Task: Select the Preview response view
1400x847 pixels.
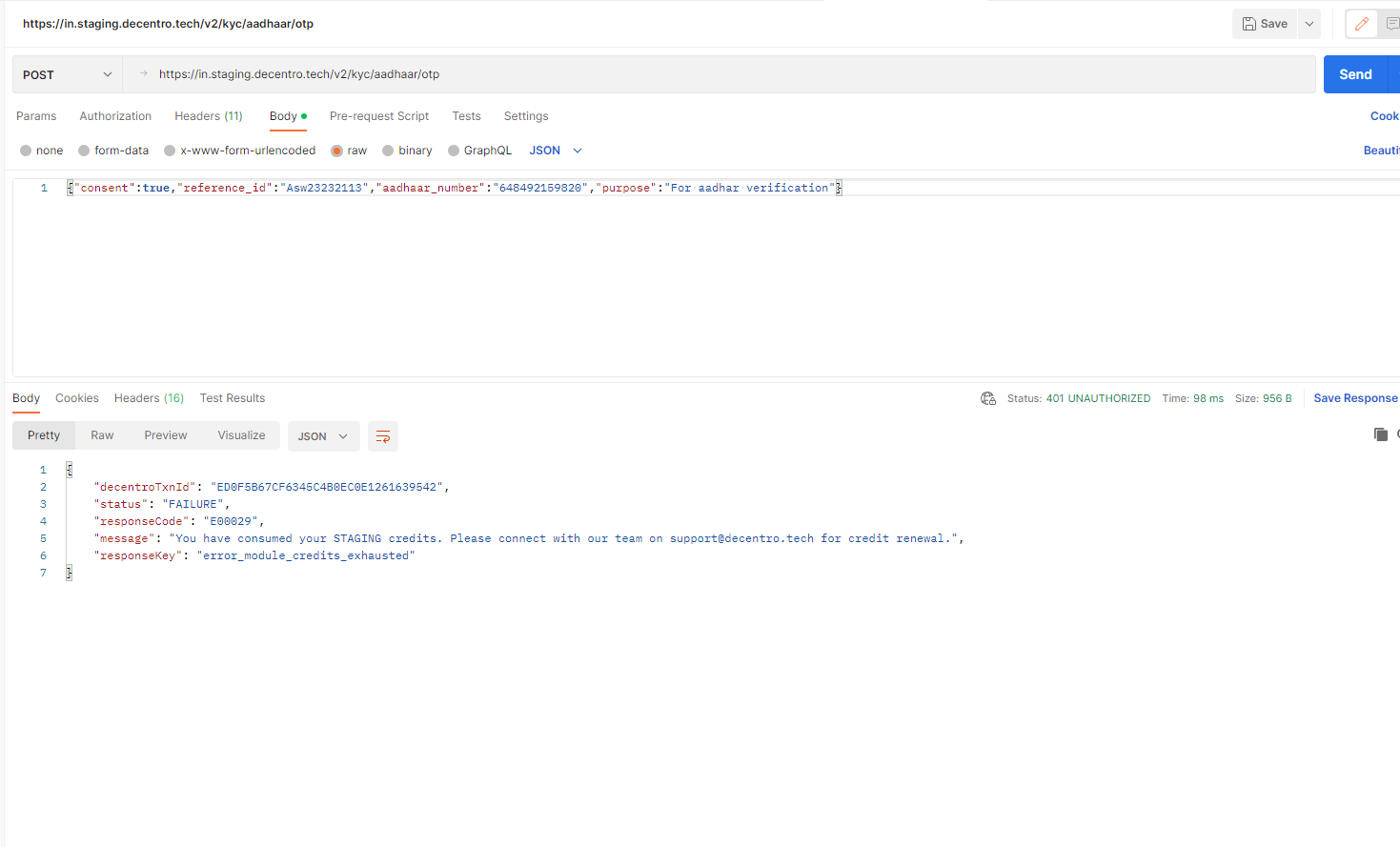Action: (x=166, y=435)
